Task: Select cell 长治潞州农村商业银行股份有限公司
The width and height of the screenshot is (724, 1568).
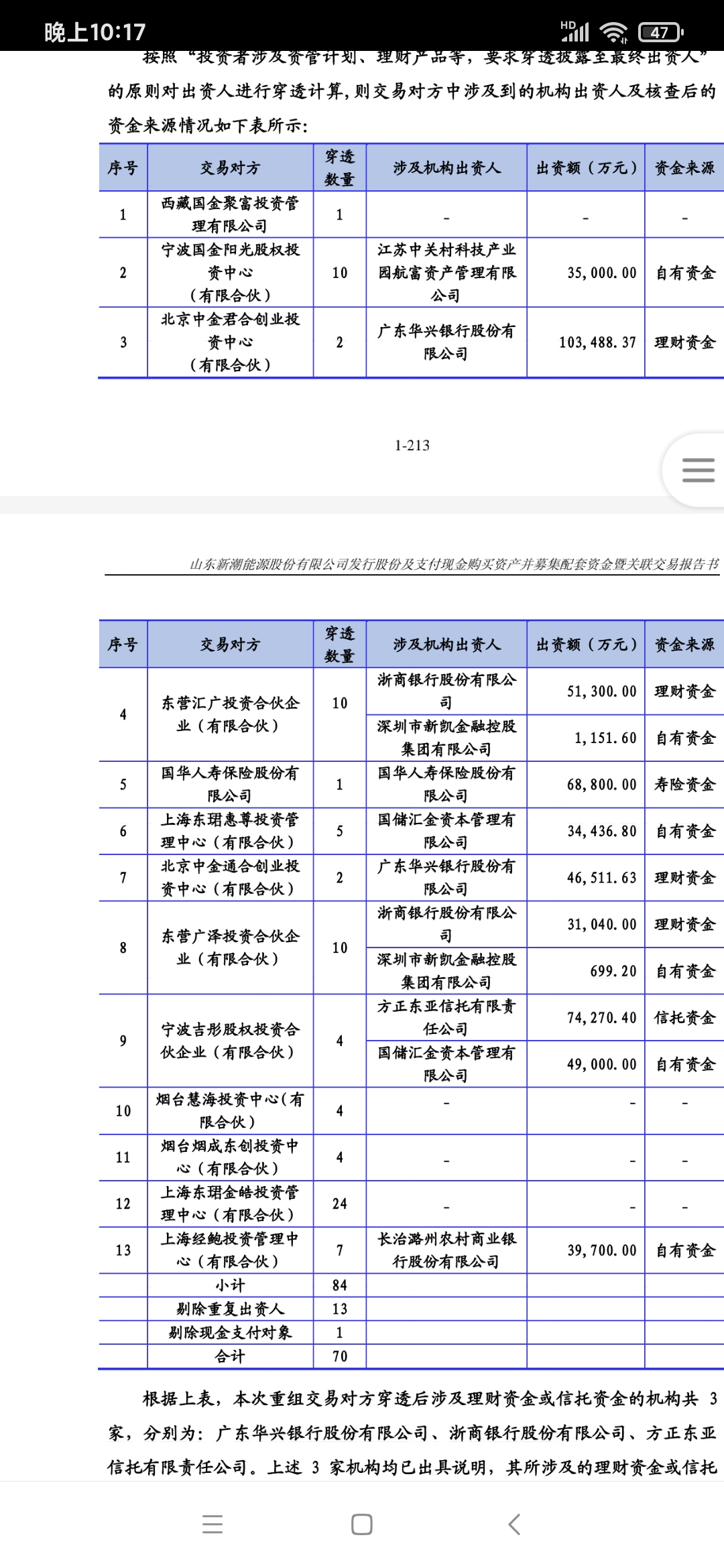Action: pos(446,1250)
